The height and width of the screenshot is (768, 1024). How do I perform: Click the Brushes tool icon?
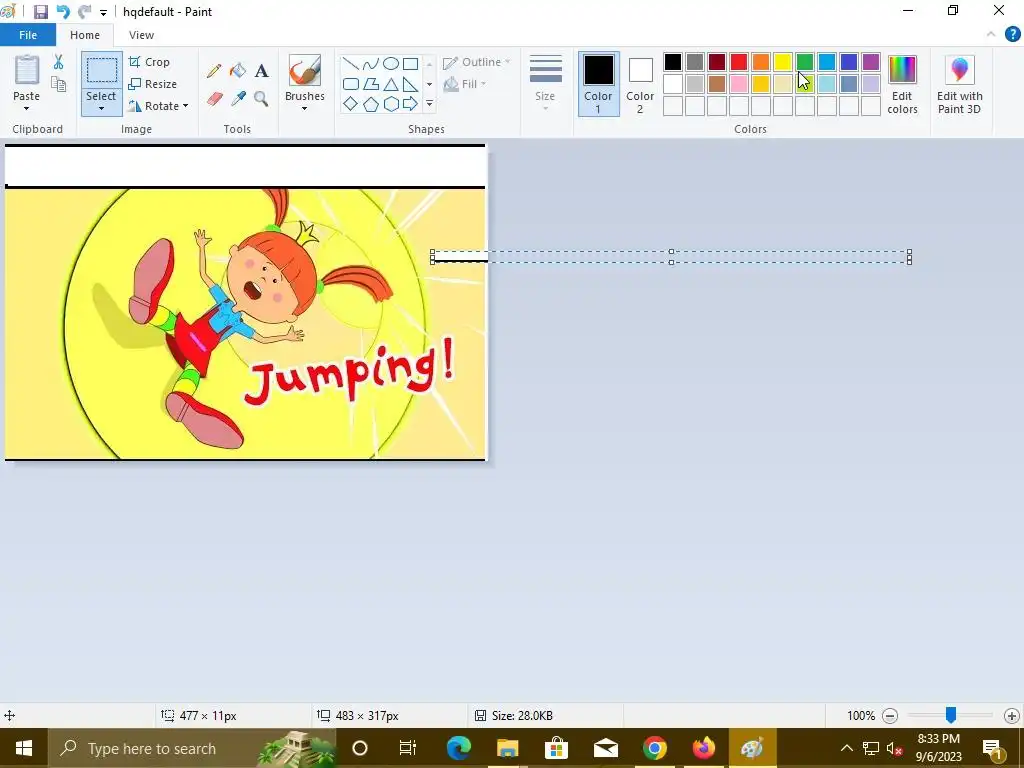point(304,71)
